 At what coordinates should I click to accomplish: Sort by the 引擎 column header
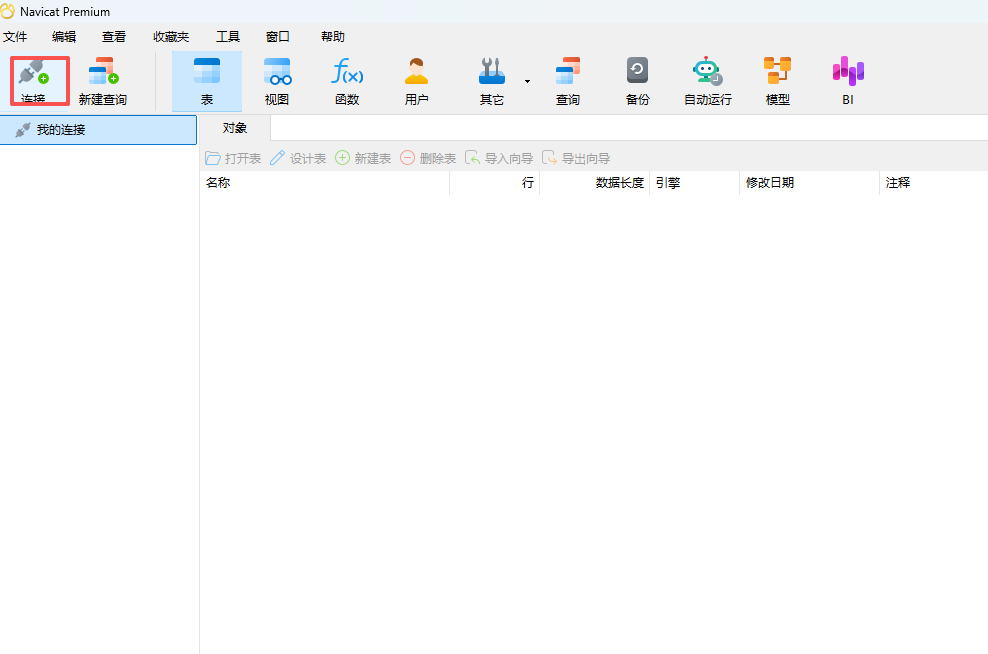click(694, 183)
